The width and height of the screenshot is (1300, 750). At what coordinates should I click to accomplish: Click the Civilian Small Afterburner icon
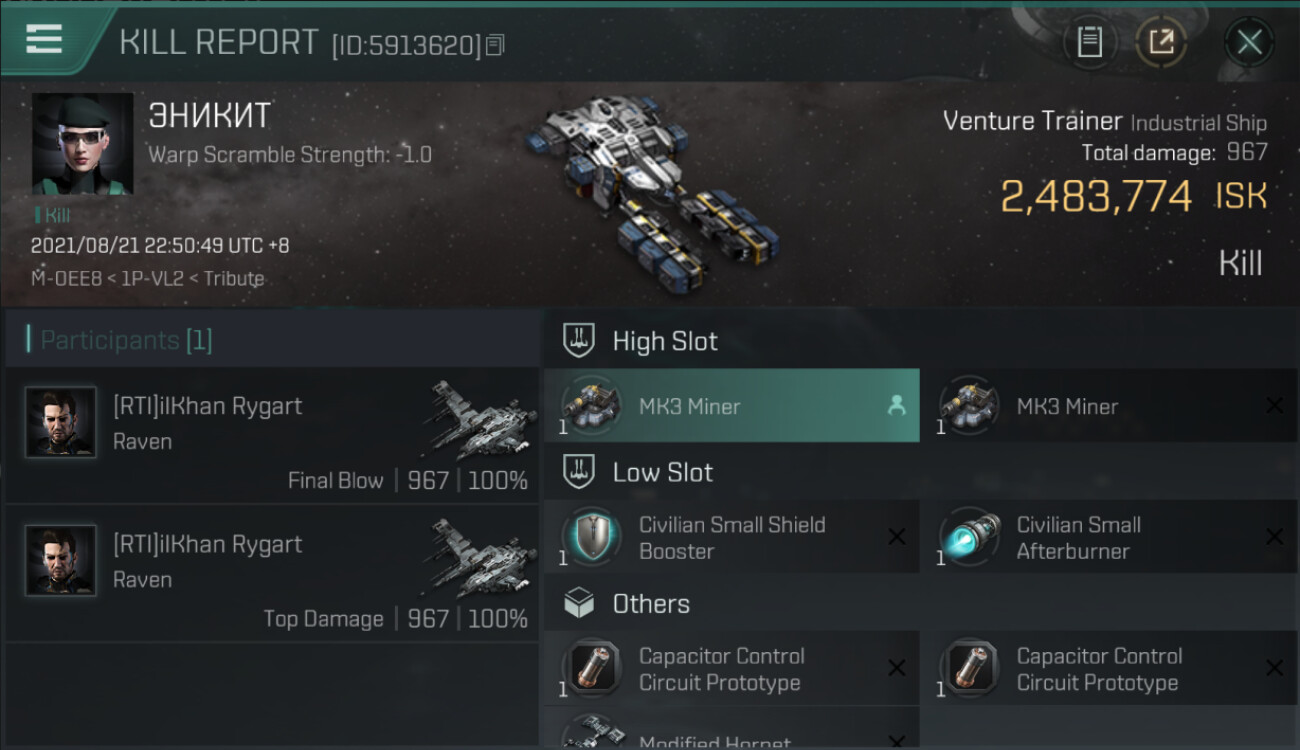coord(968,537)
